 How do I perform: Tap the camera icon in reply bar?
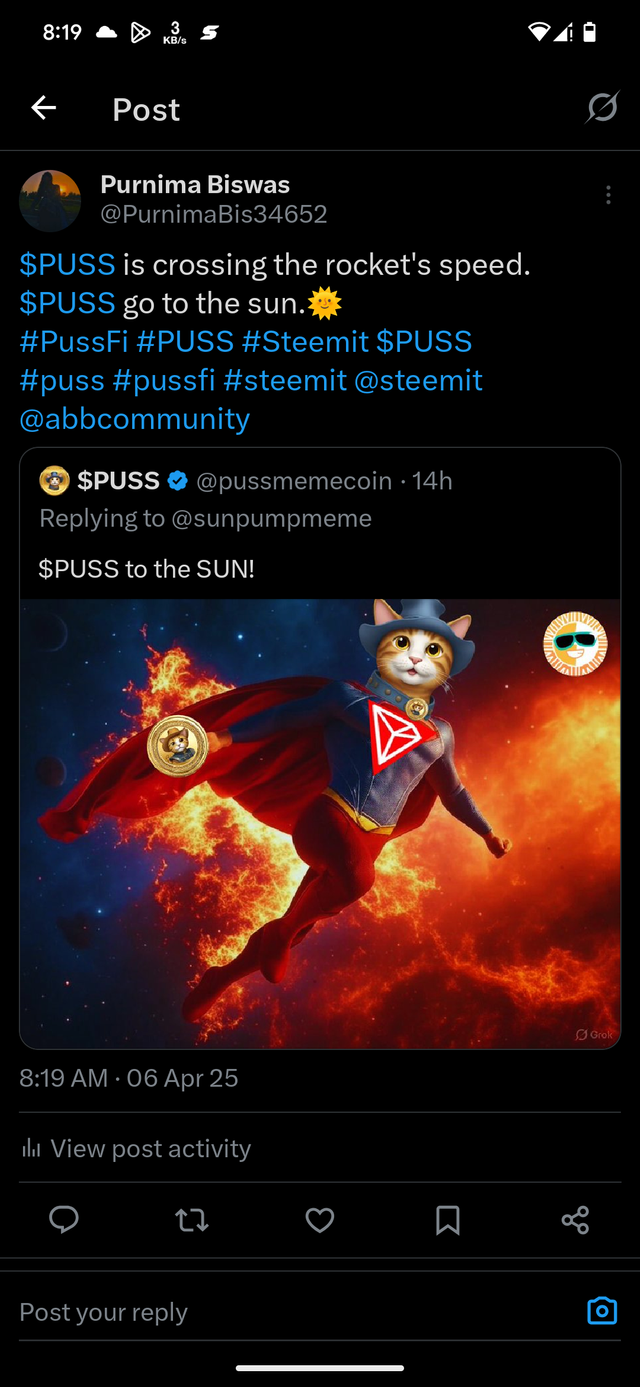[602, 1311]
